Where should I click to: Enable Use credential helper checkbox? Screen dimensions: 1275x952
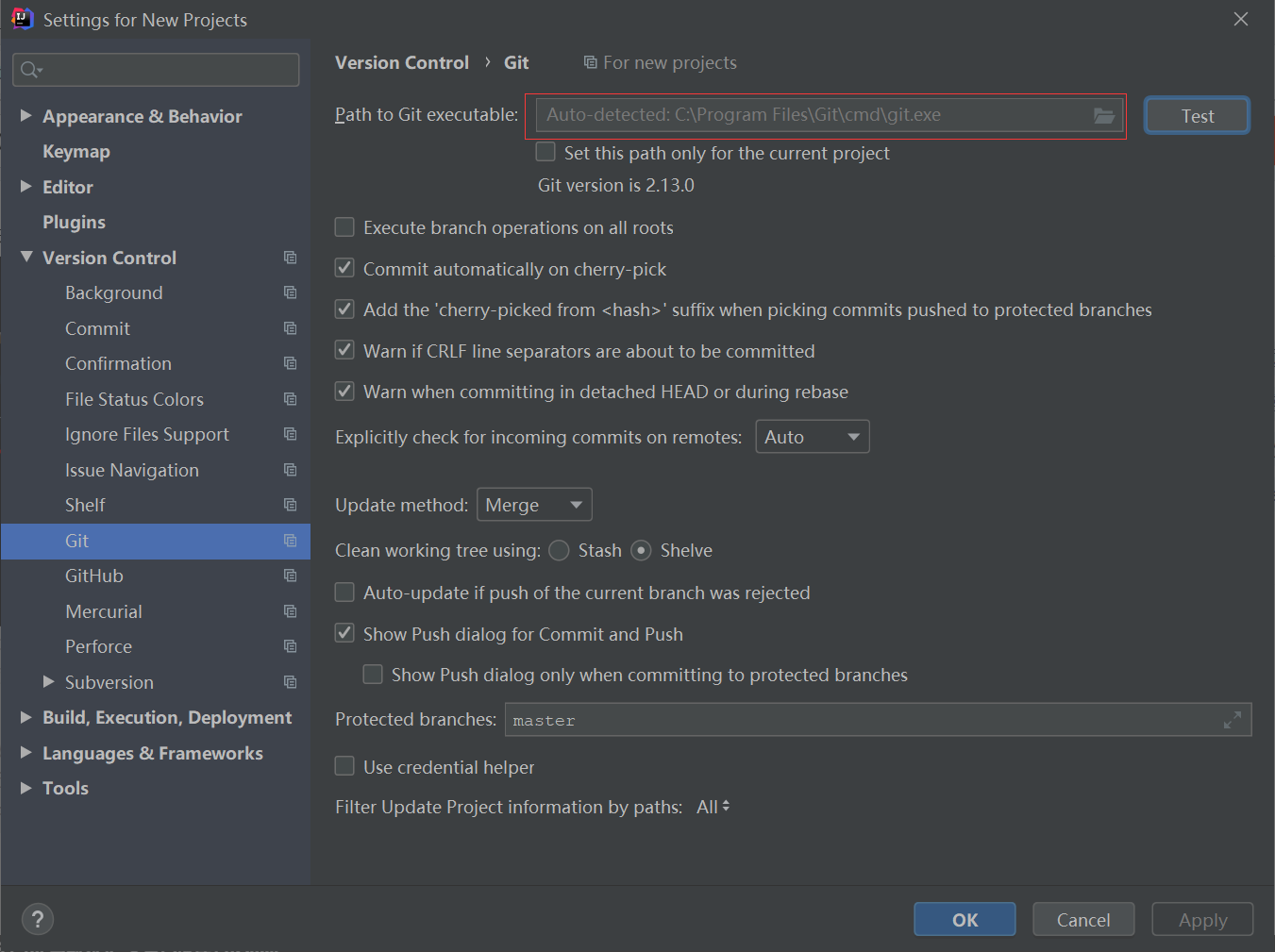point(344,766)
